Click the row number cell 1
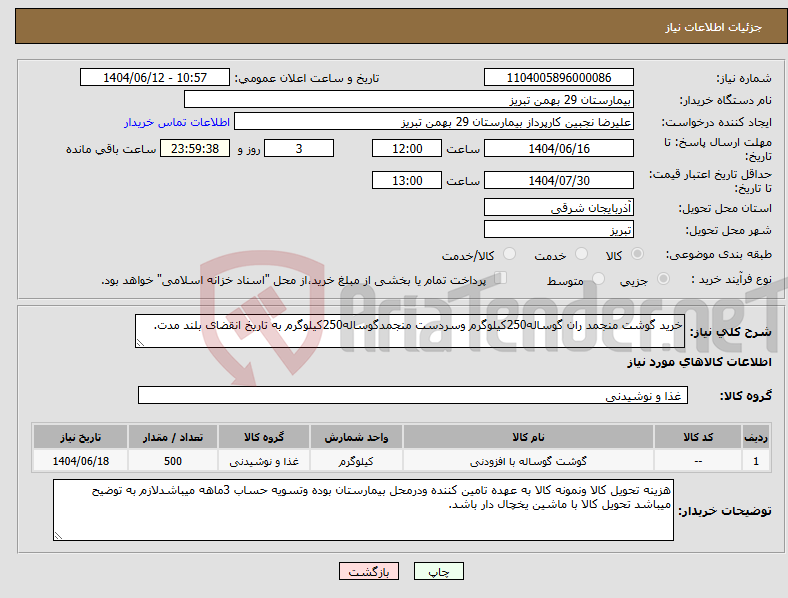788x598 pixels. click(x=756, y=461)
